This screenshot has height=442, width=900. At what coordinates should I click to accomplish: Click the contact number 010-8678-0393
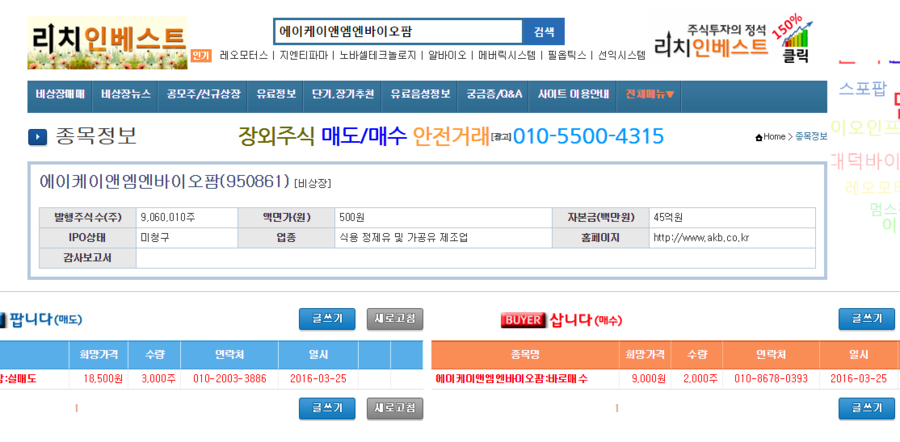771,379
